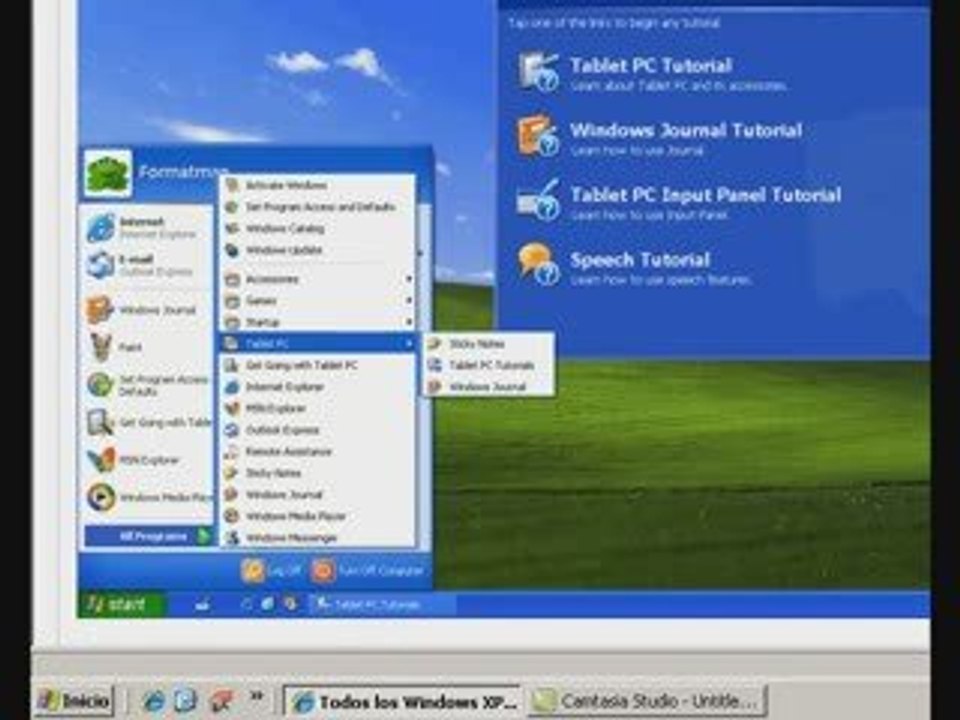
Task: Open pinned E-mail Outlook Express entry
Action: click(x=148, y=265)
